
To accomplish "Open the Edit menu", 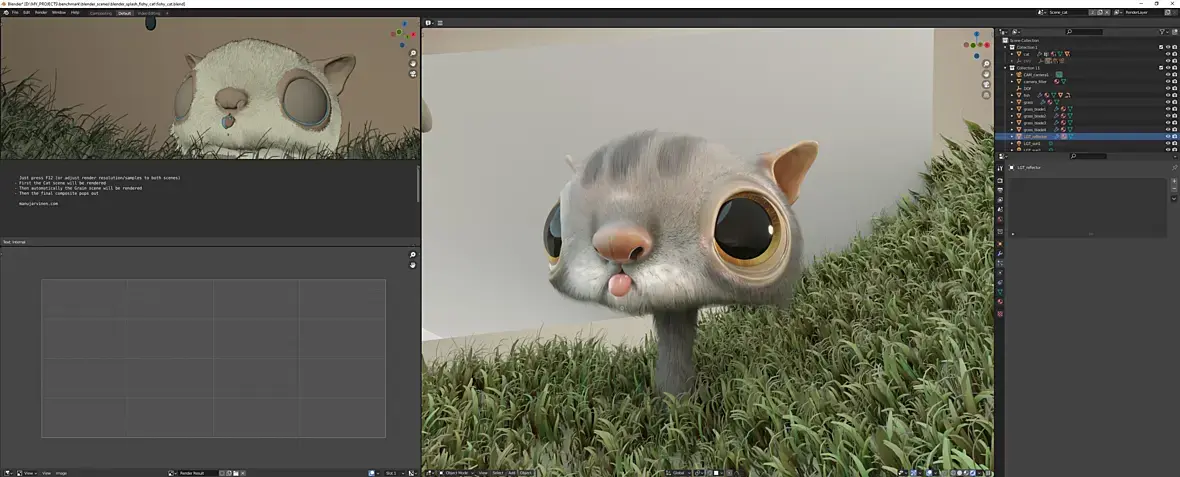I will [26, 13].
